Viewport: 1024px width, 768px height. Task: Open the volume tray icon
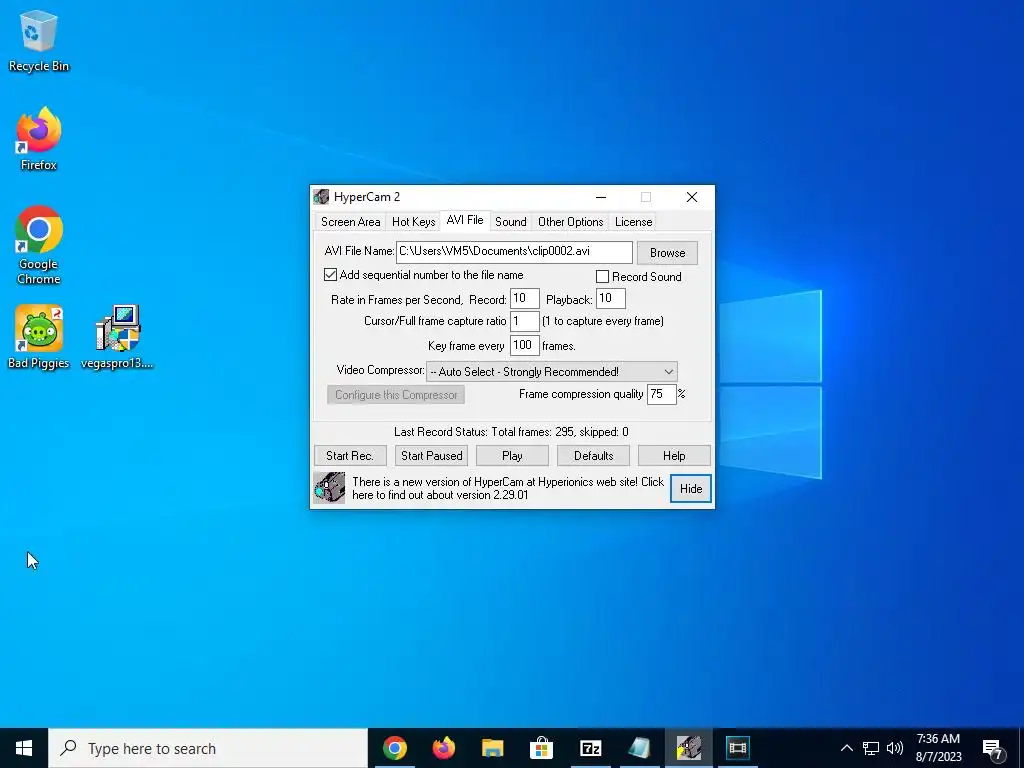pos(895,748)
